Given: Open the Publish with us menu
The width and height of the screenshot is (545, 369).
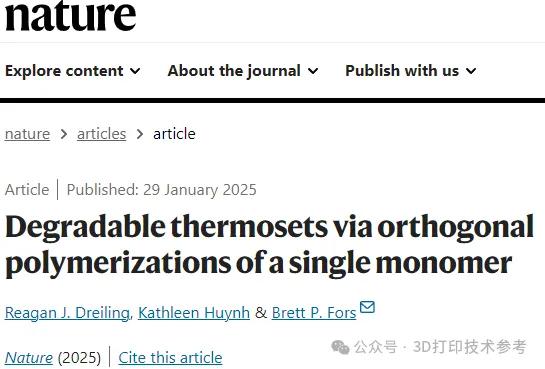Looking at the screenshot, I should tap(410, 71).
